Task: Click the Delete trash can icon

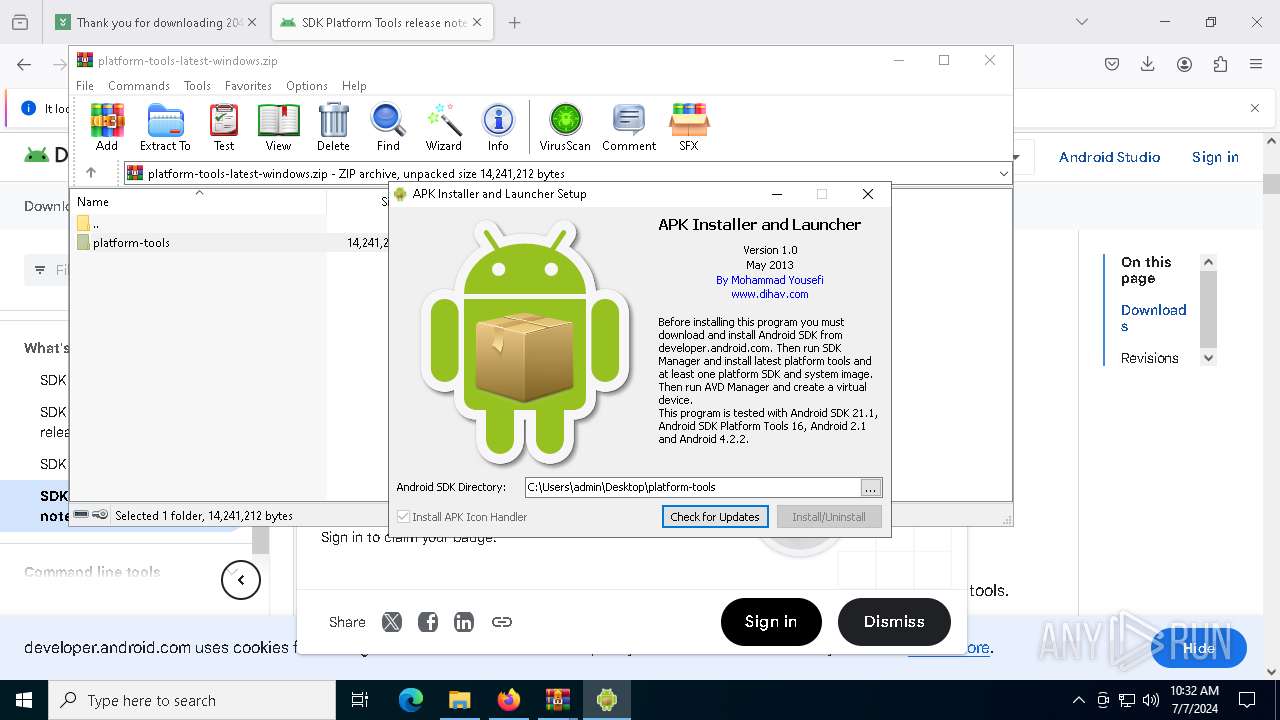Action: tap(333, 127)
